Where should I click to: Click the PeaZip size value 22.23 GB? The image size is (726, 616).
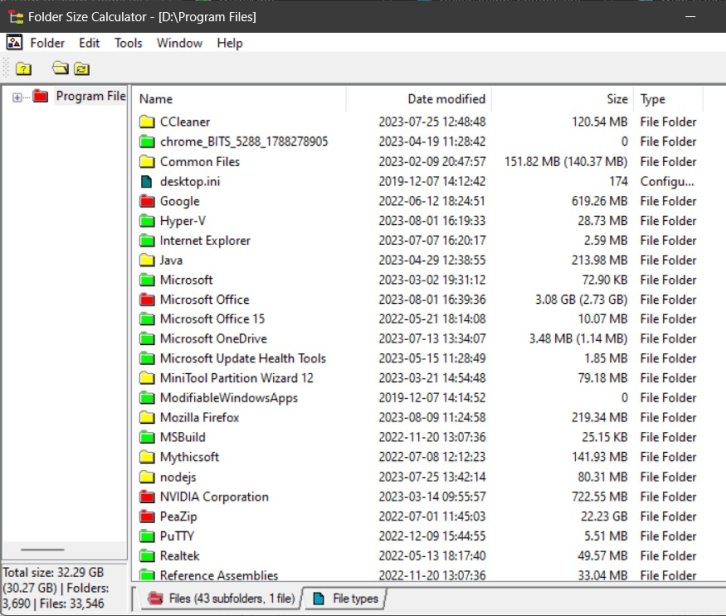[604, 516]
